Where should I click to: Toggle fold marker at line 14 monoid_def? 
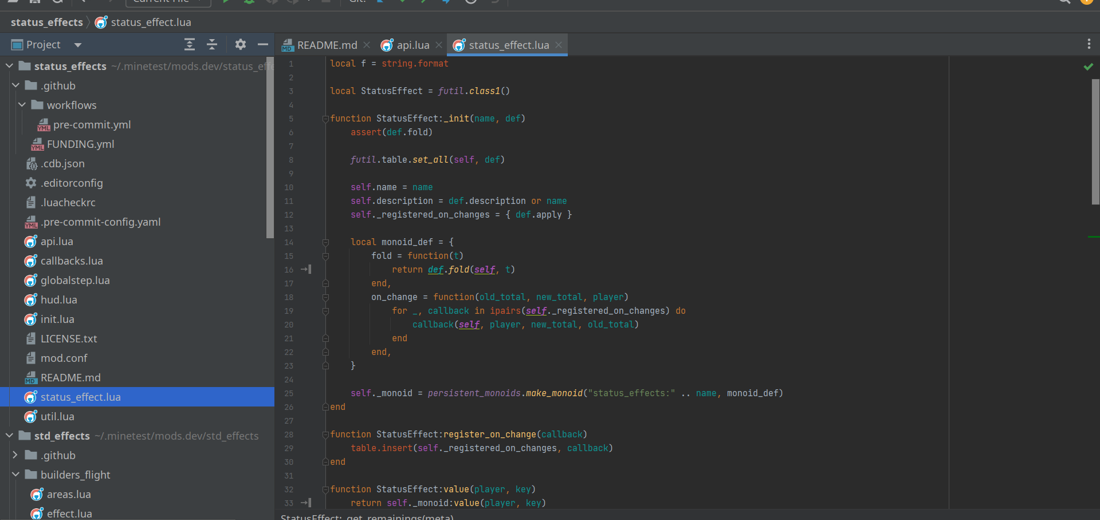(x=325, y=242)
